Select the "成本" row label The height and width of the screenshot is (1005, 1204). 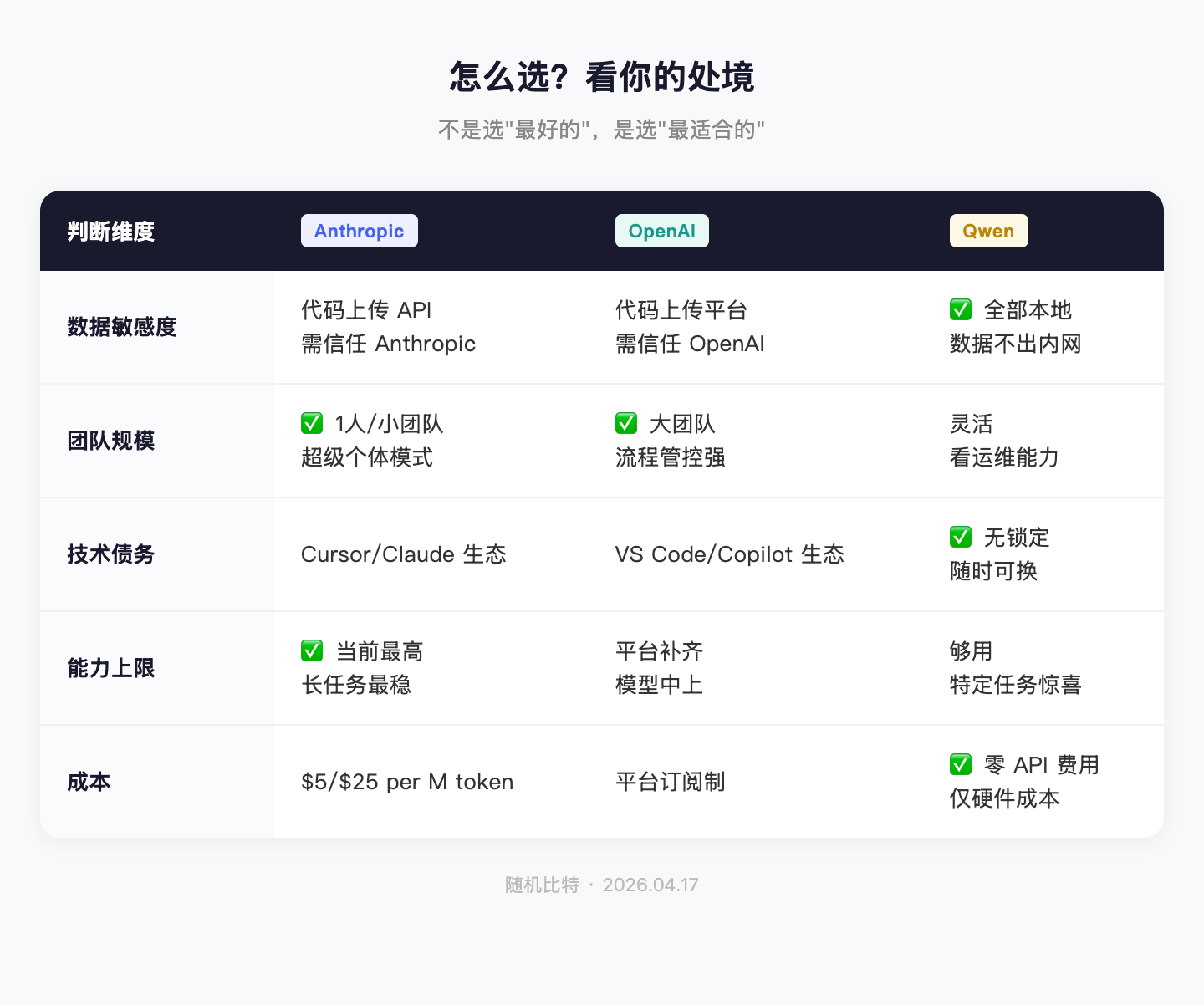(89, 782)
